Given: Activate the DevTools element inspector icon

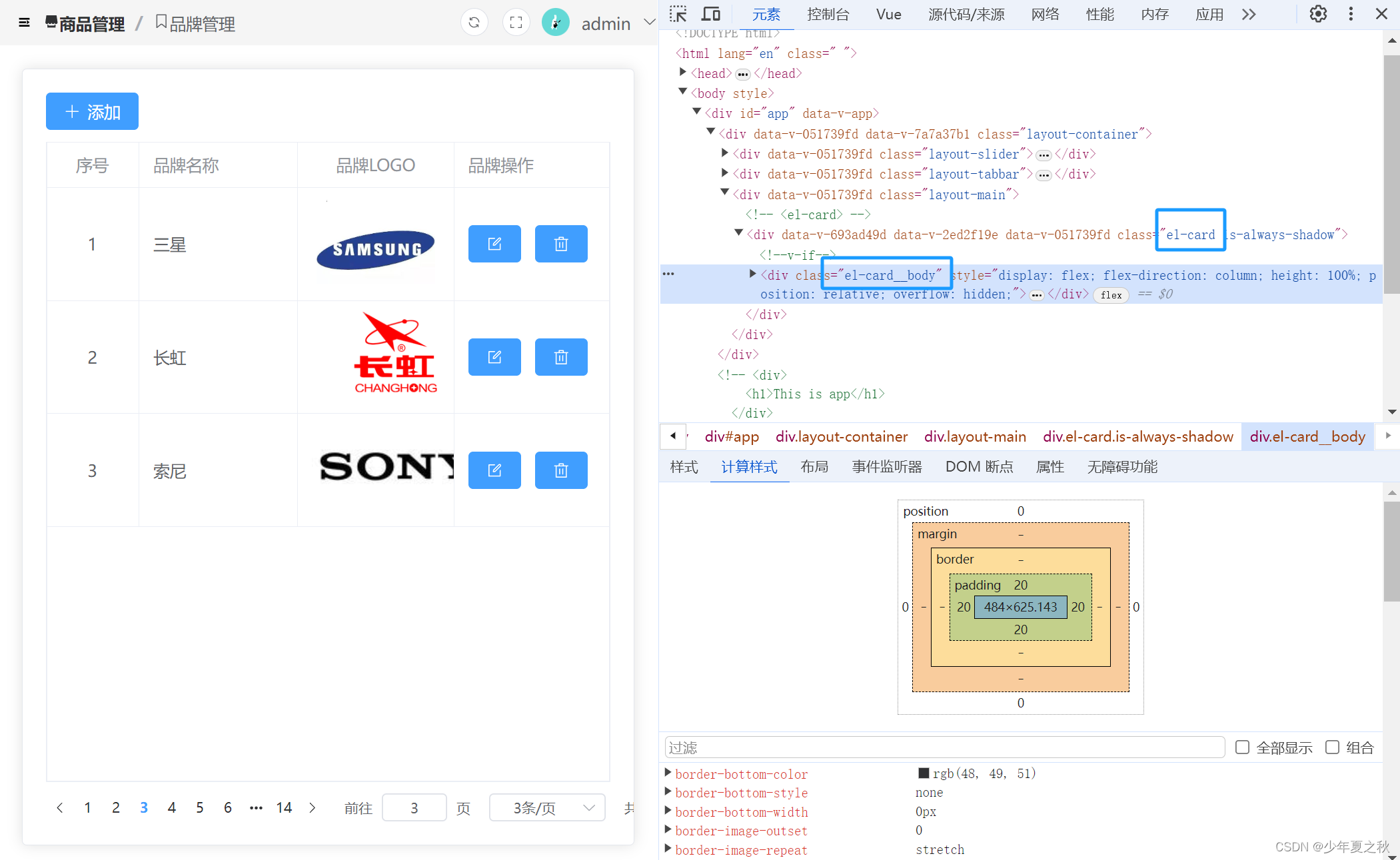Looking at the screenshot, I should click(x=678, y=14).
